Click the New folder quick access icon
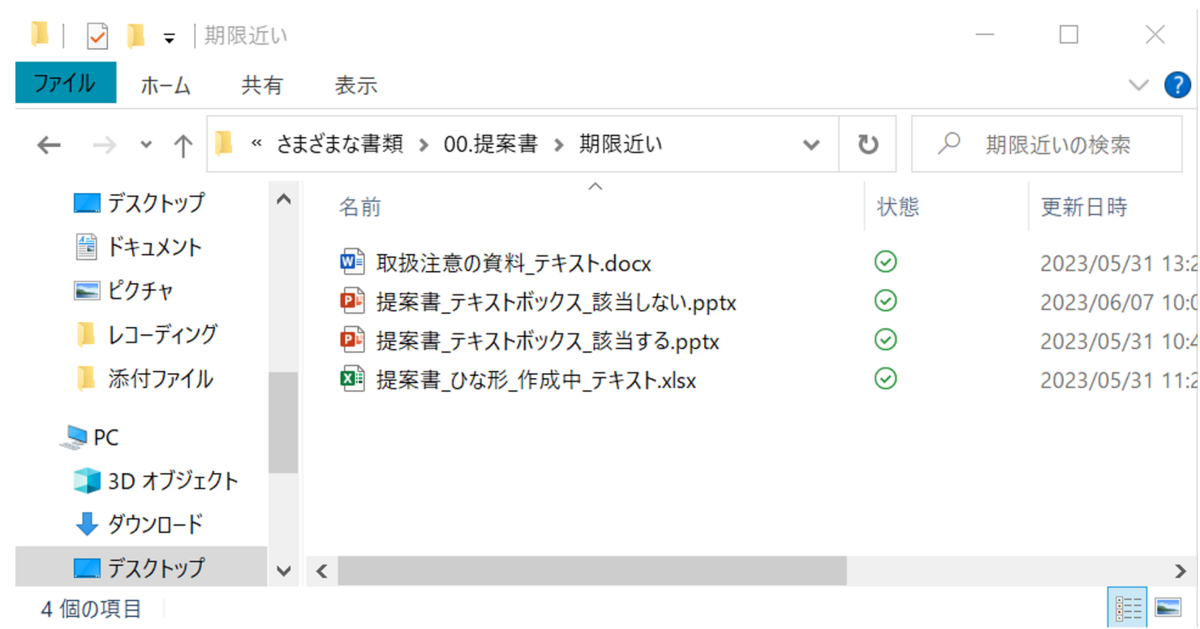Screen dimensions: 1200x629 [x=136, y=36]
